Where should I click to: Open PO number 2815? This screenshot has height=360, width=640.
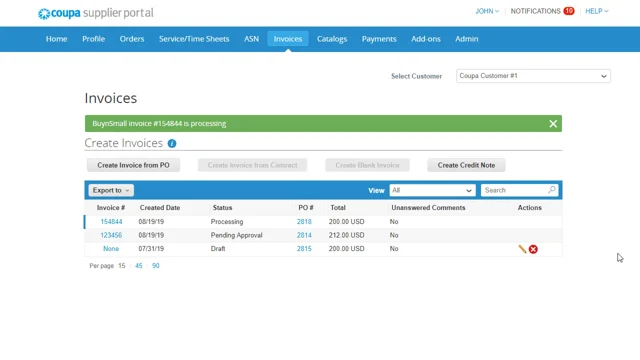tap(304, 249)
